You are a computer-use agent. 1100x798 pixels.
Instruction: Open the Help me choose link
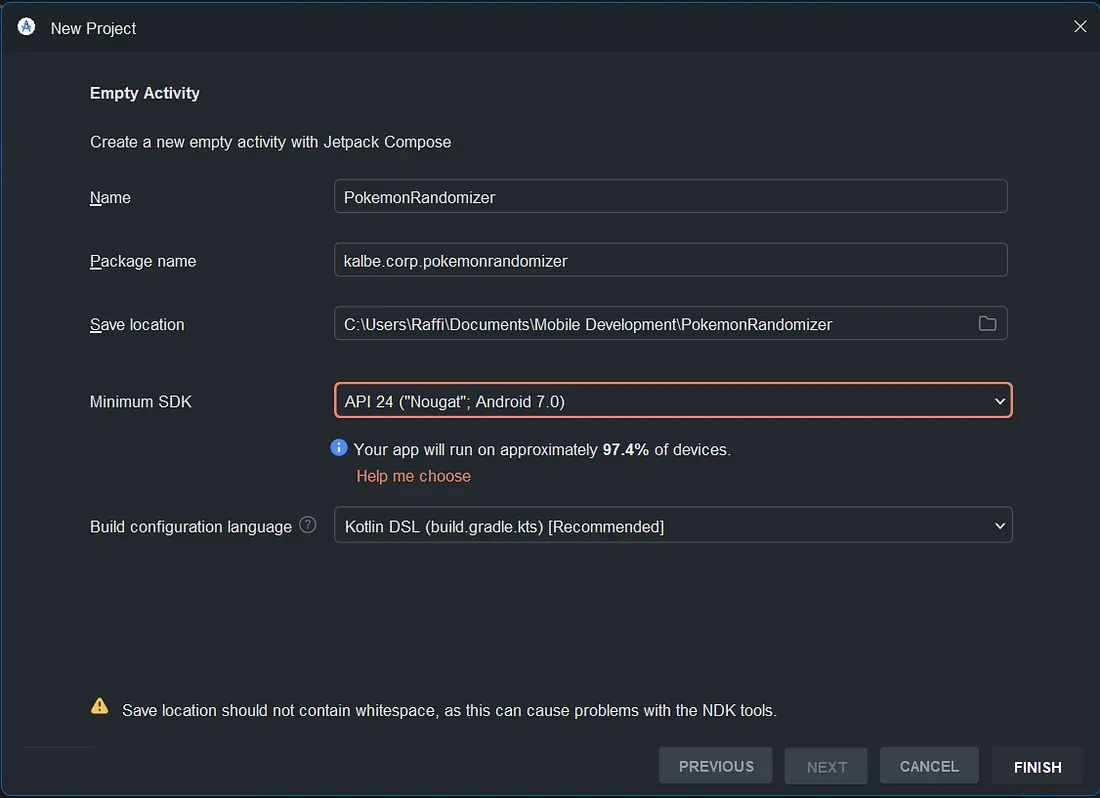coord(413,476)
